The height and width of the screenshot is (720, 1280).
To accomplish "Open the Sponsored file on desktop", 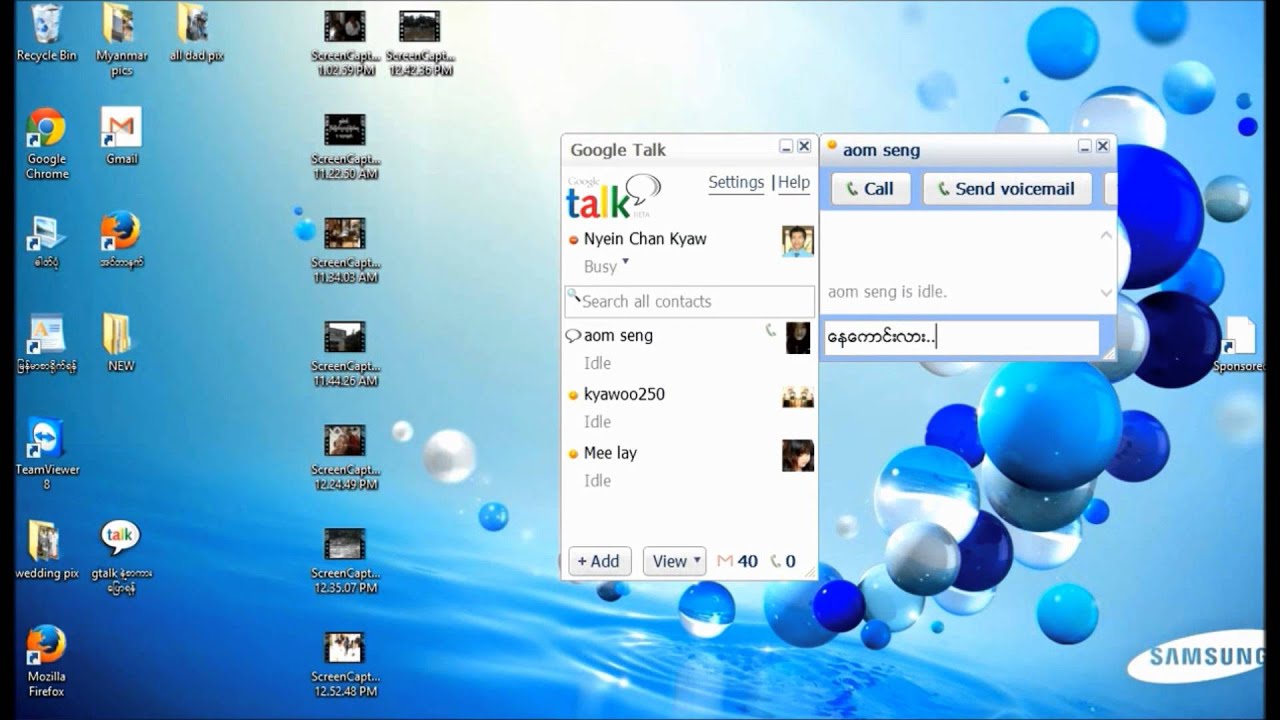I will point(1240,344).
